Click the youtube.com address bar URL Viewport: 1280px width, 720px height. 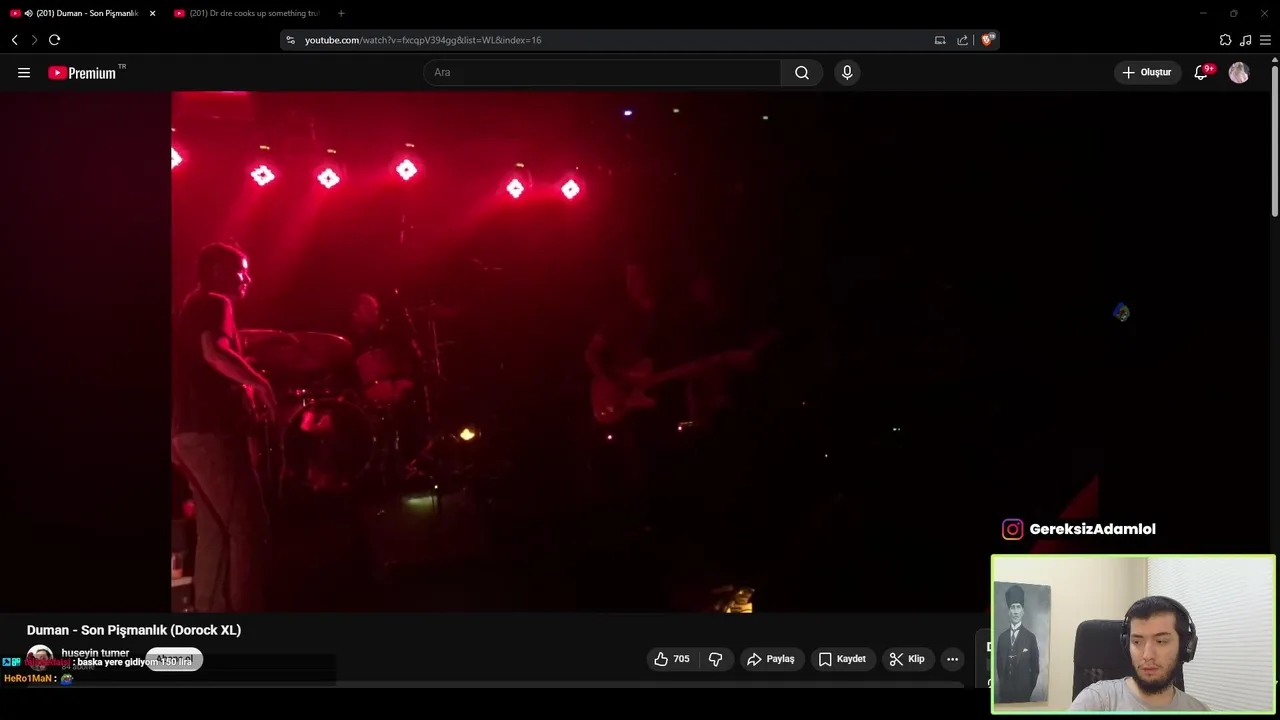pyautogui.click(x=423, y=40)
